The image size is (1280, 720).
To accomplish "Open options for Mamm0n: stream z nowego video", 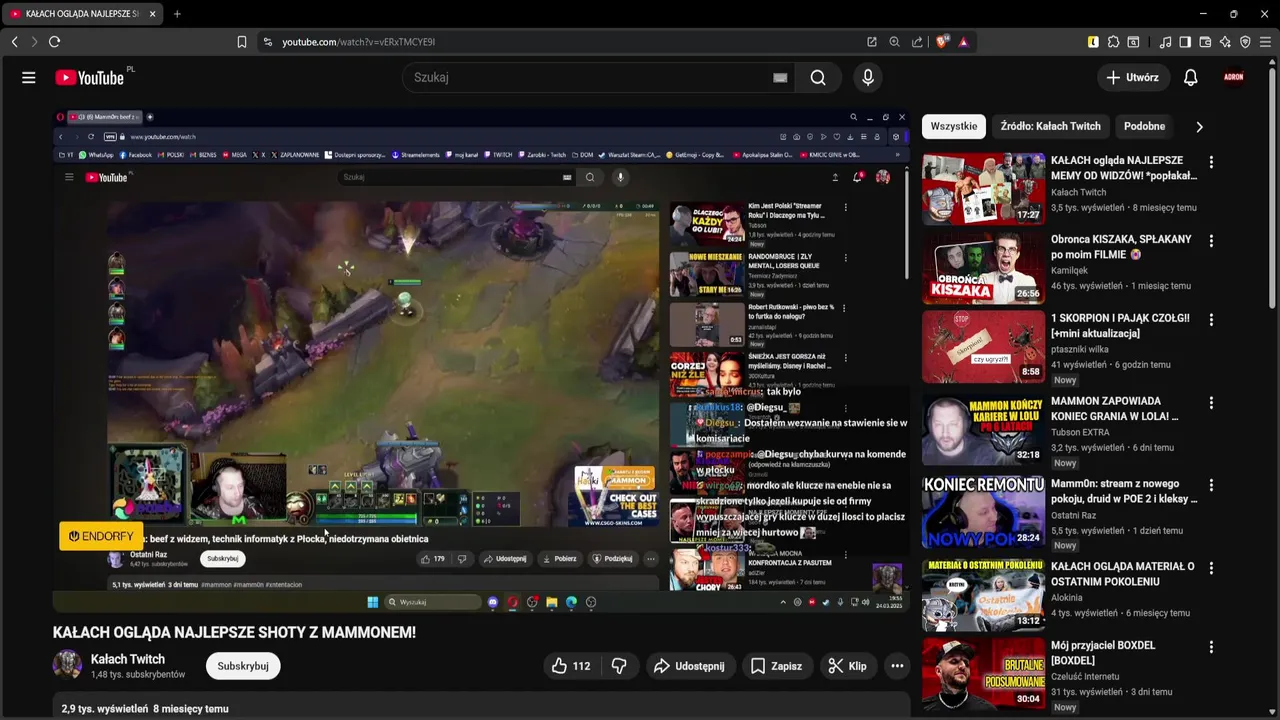I will [1211, 486].
